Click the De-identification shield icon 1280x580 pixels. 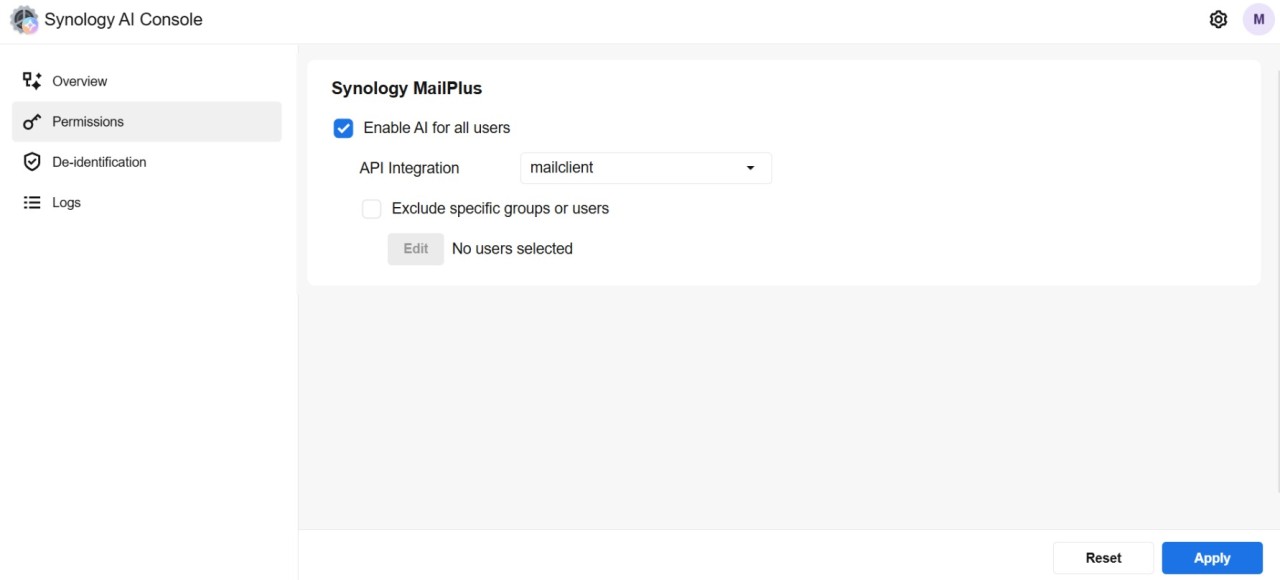tap(32, 162)
